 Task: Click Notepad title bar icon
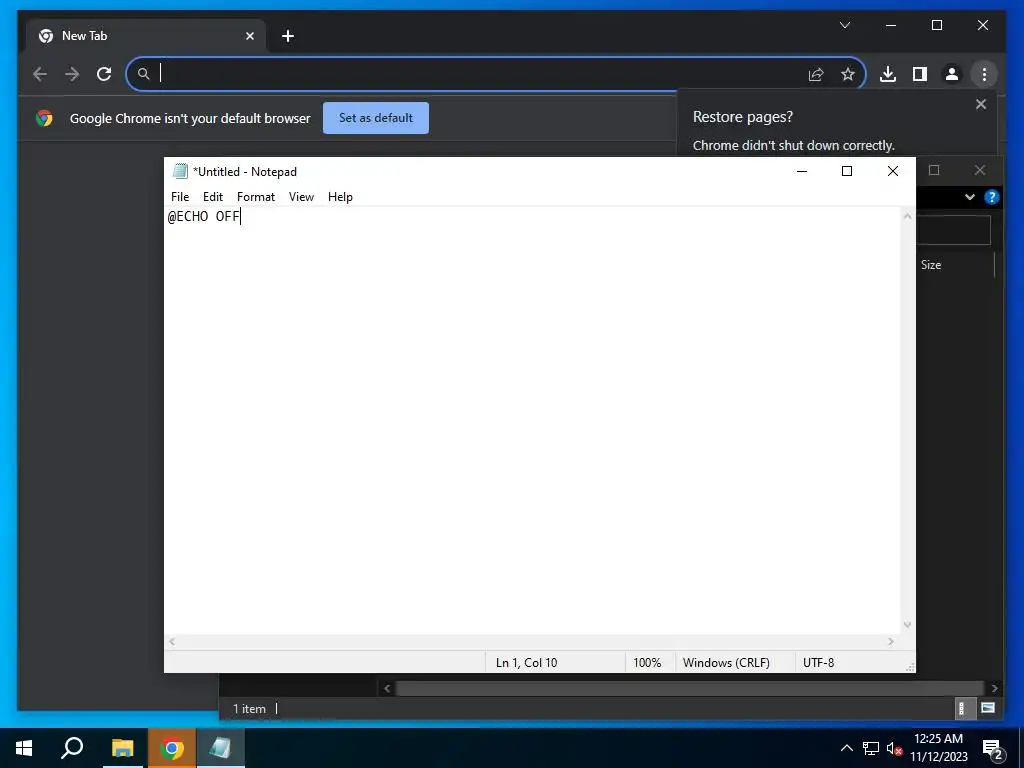(x=180, y=171)
